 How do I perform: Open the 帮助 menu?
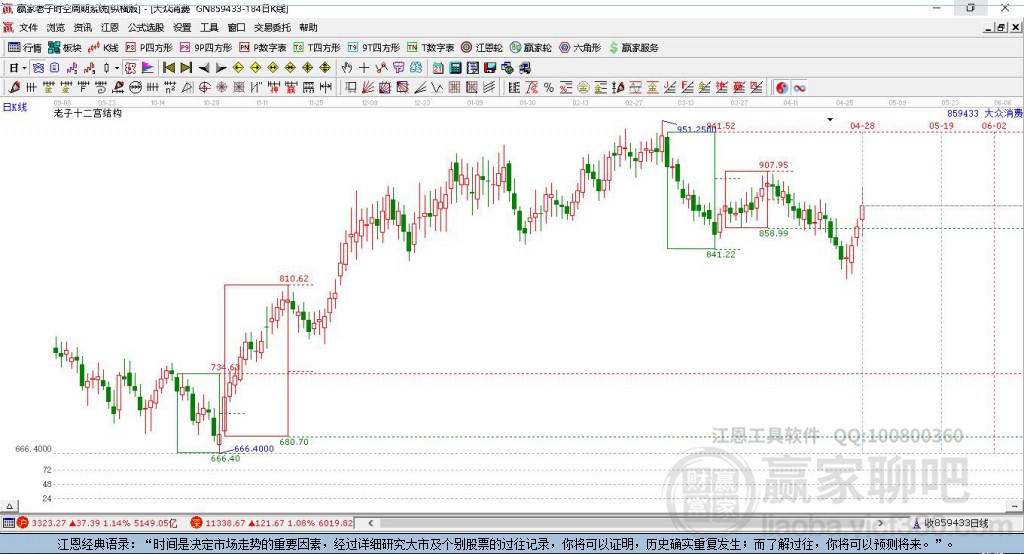click(x=308, y=27)
